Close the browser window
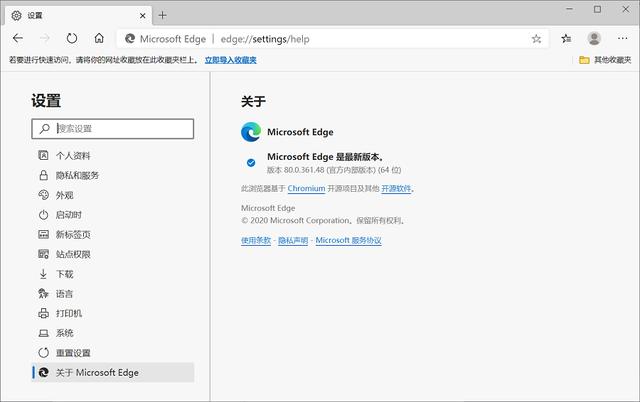This screenshot has width=640, height=402. (626, 9)
